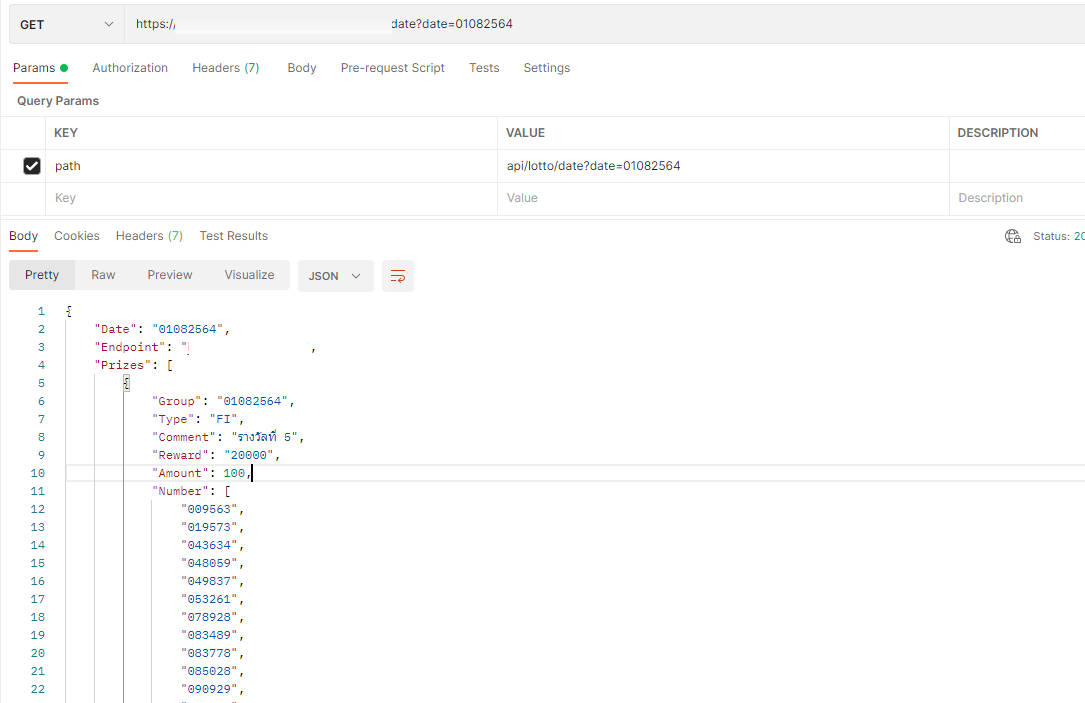The height and width of the screenshot is (703, 1085).
Task: Open network information via the globe lock icon
Action: [x=1012, y=235]
